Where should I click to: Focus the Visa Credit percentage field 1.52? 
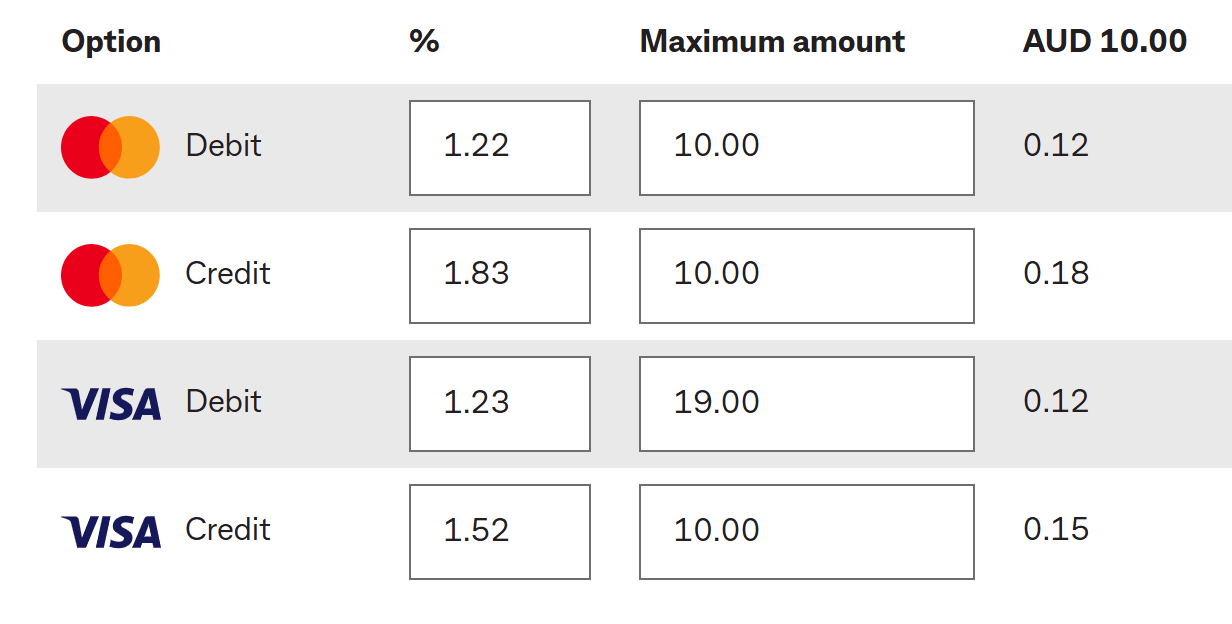click(499, 531)
